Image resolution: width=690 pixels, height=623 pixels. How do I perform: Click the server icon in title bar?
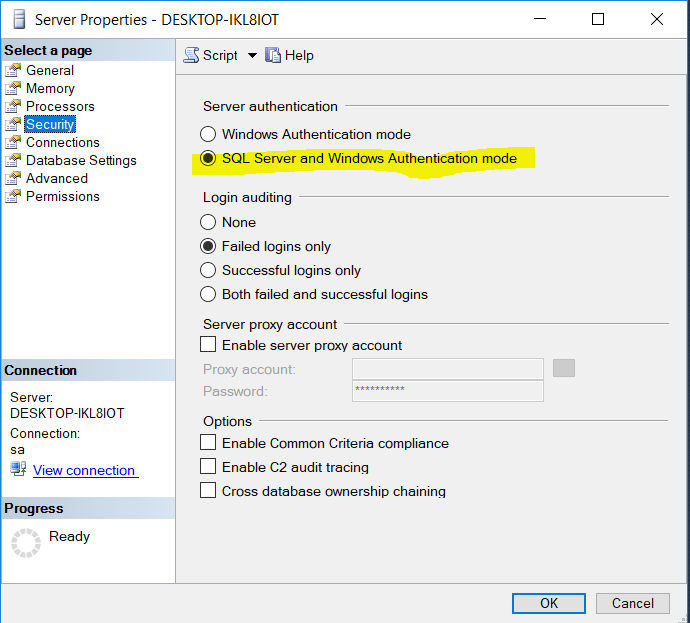(19, 19)
